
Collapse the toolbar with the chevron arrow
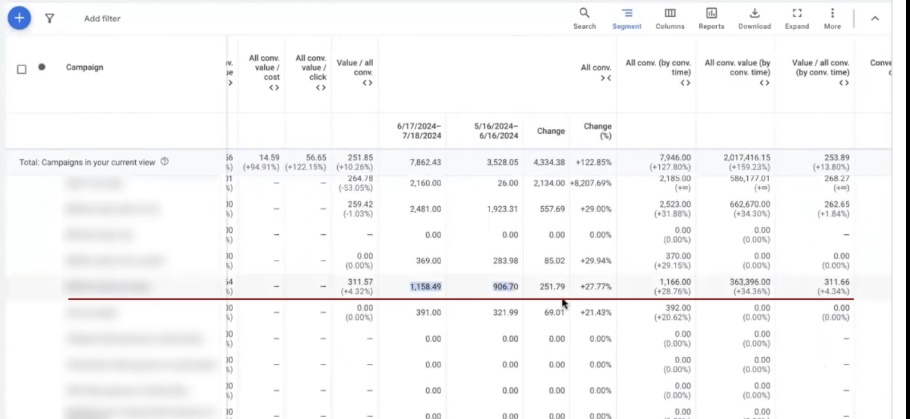(x=875, y=18)
